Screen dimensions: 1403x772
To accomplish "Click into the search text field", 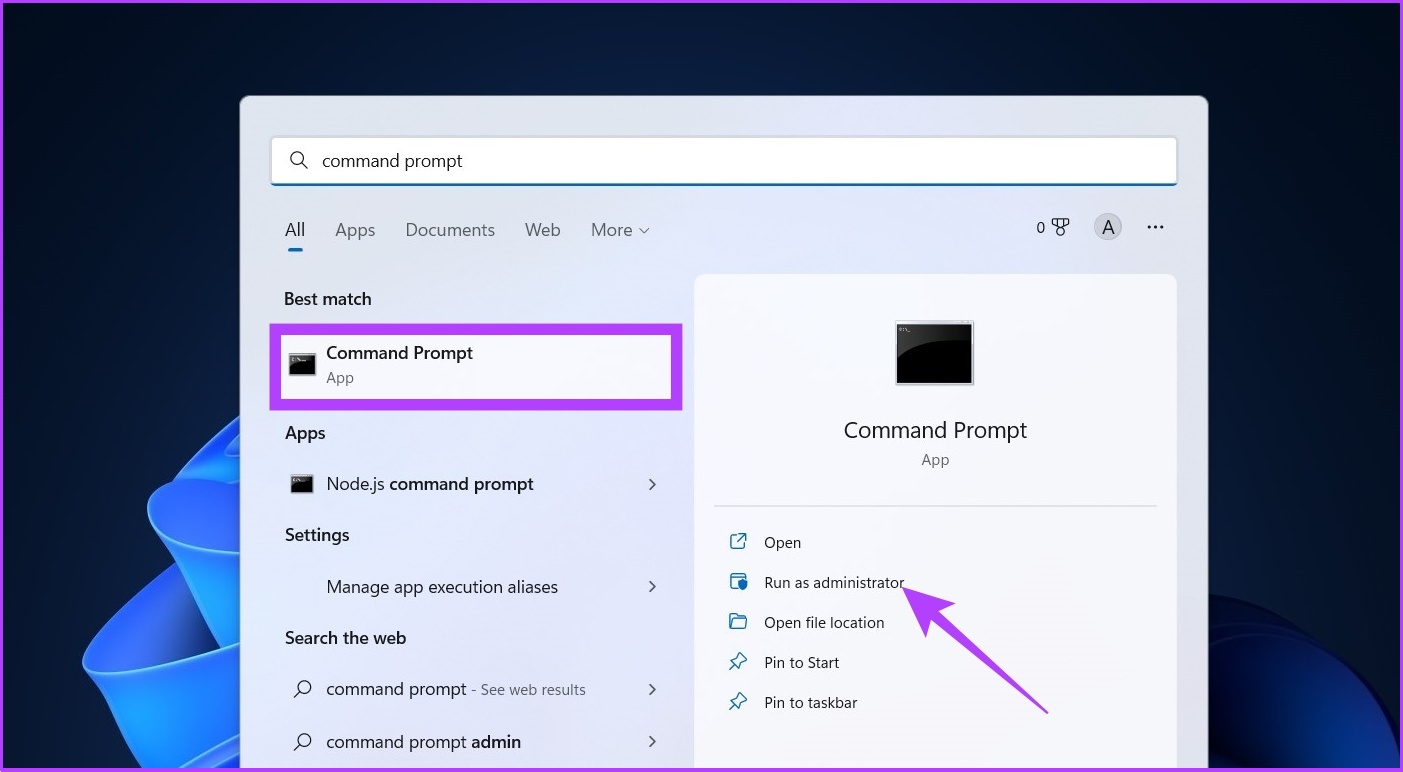I will (x=724, y=160).
